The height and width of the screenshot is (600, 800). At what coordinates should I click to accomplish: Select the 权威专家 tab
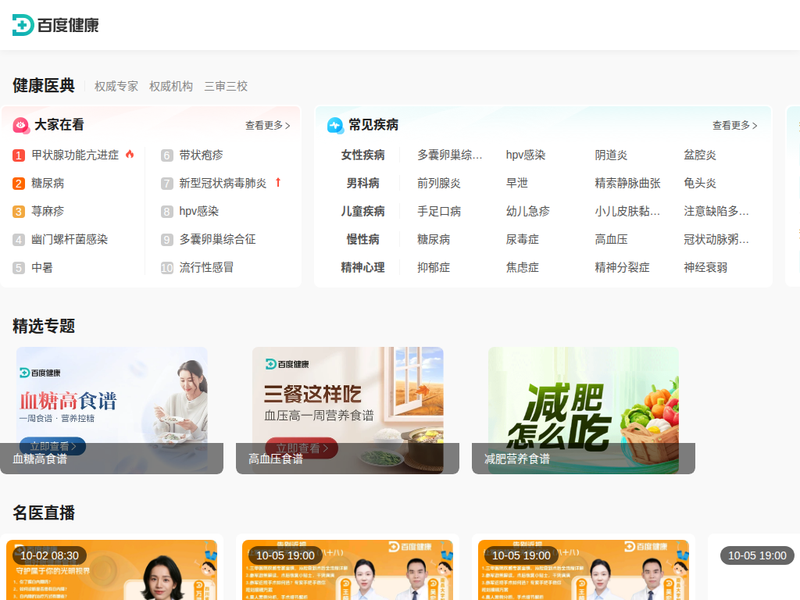point(116,86)
